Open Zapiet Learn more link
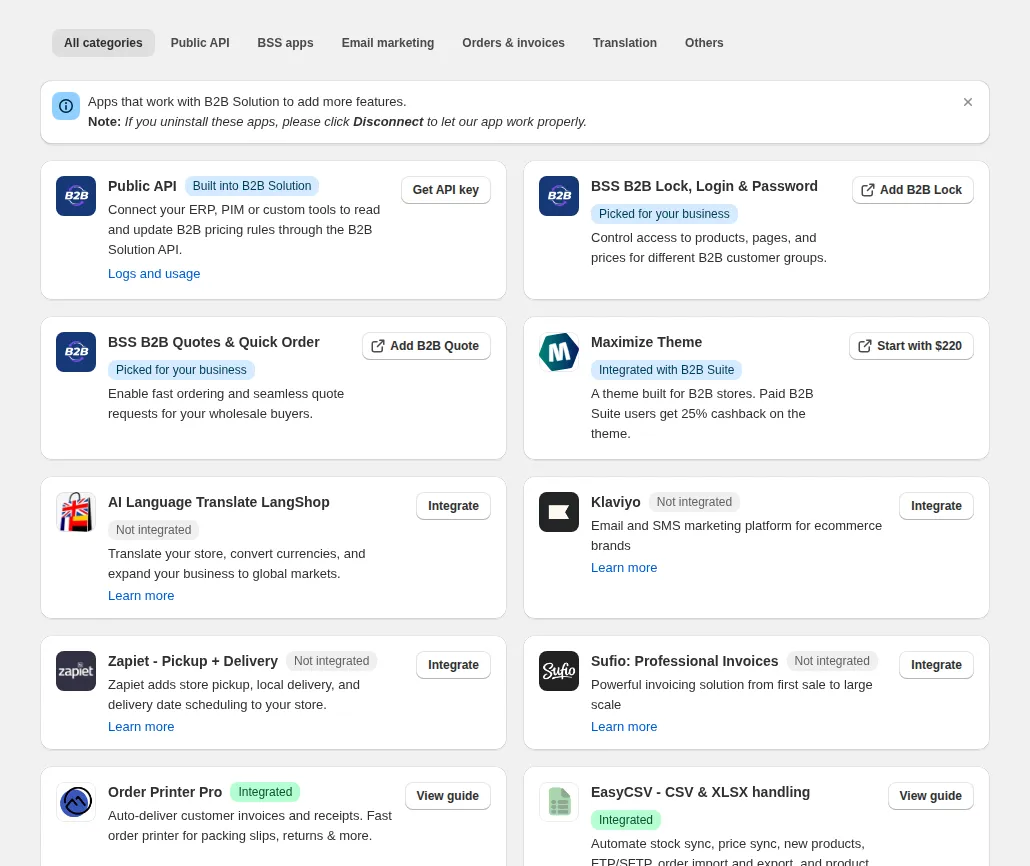The image size is (1030, 866). coord(141,727)
